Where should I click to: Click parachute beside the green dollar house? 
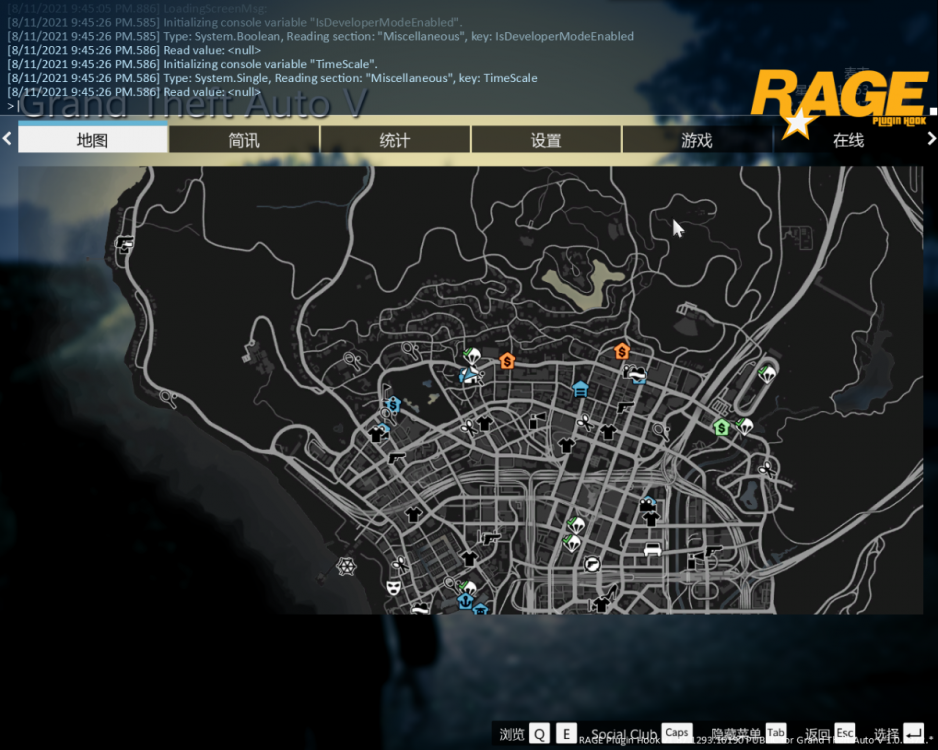point(744,426)
